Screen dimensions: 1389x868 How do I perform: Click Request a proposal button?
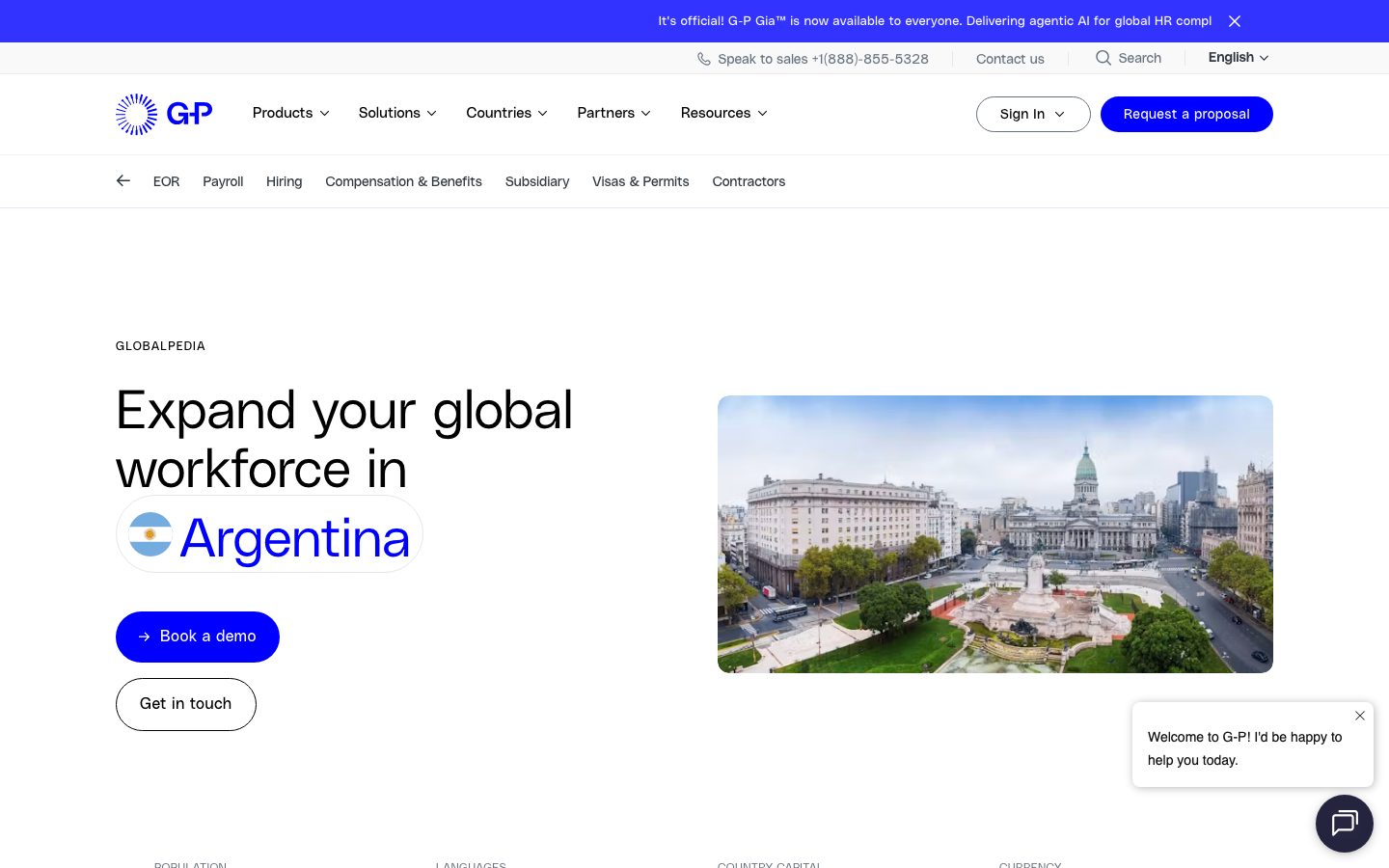pyautogui.click(x=1186, y=114)
